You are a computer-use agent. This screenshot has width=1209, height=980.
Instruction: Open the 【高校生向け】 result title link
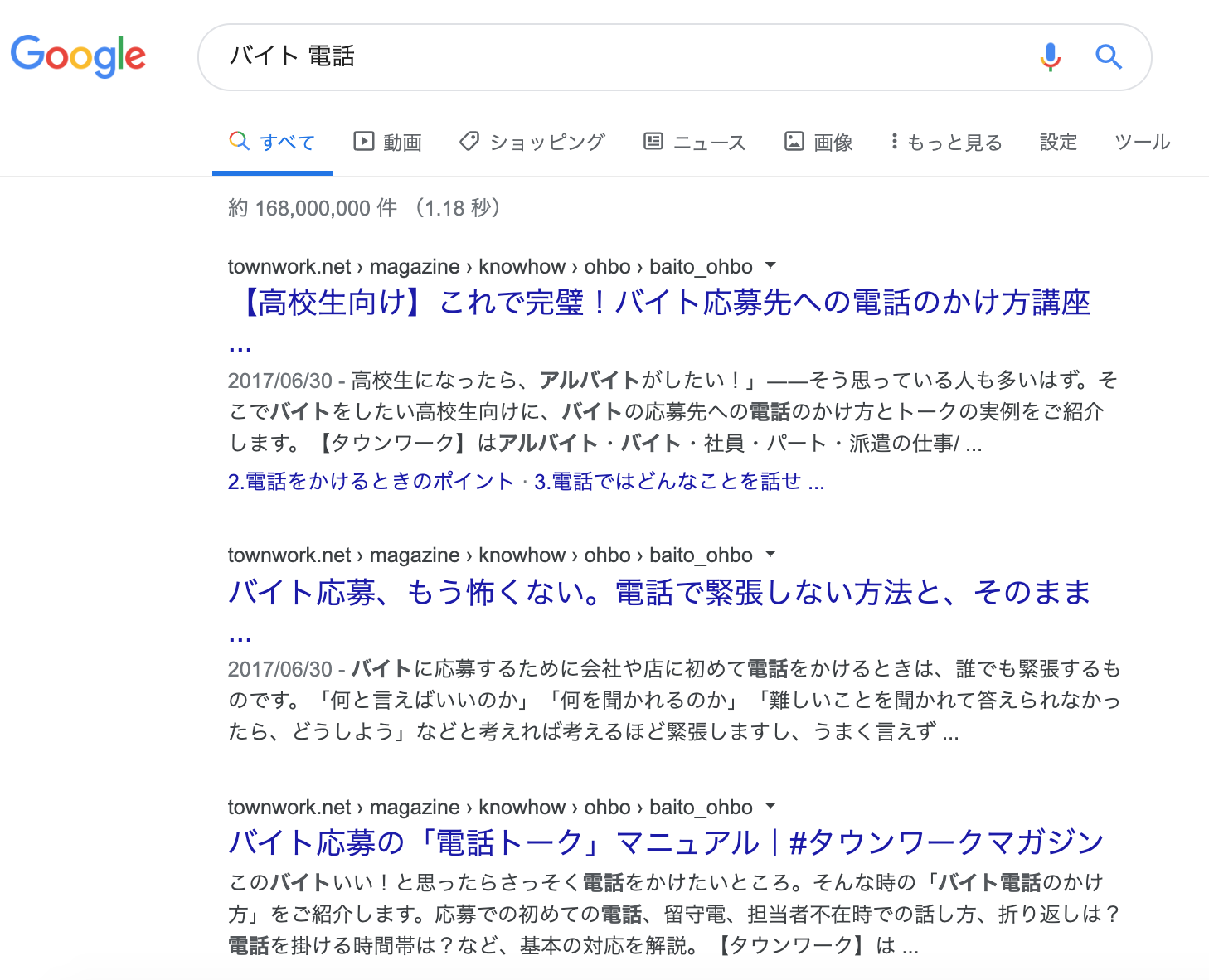[663, 303]
